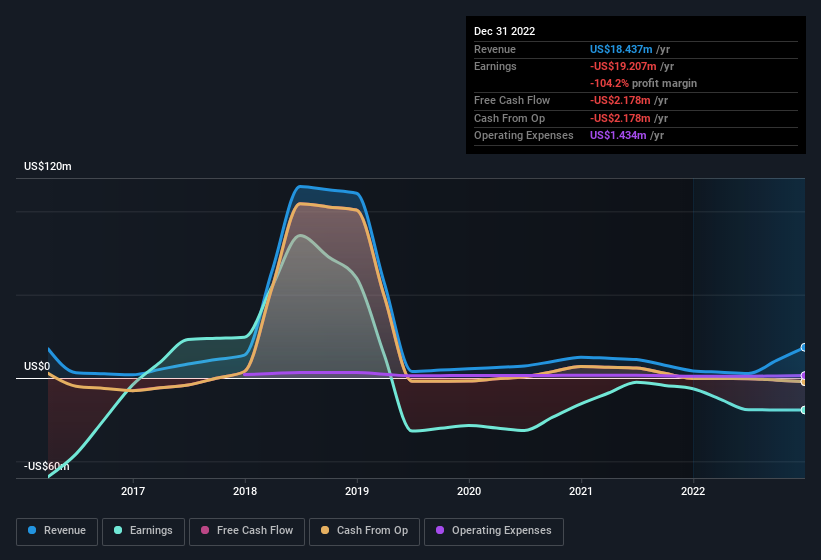Toggle the Operating Expenses legend button
Image resolution: width=821 pixels, height=560 pixels.
pyautogui.click(x=494, y=531)
